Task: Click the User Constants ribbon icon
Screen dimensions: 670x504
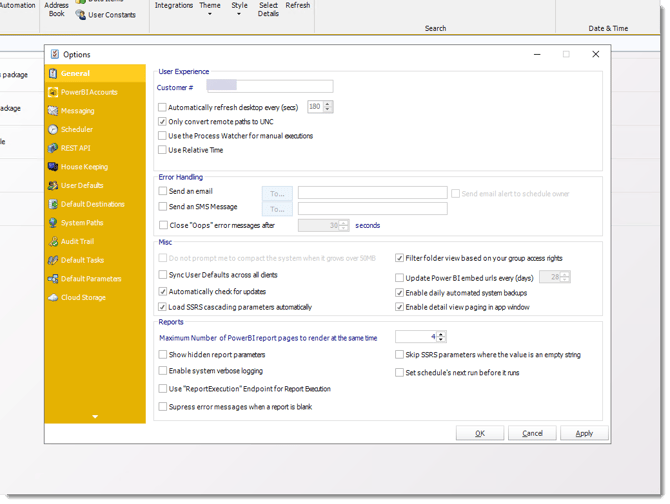Action: pos(80,15)
